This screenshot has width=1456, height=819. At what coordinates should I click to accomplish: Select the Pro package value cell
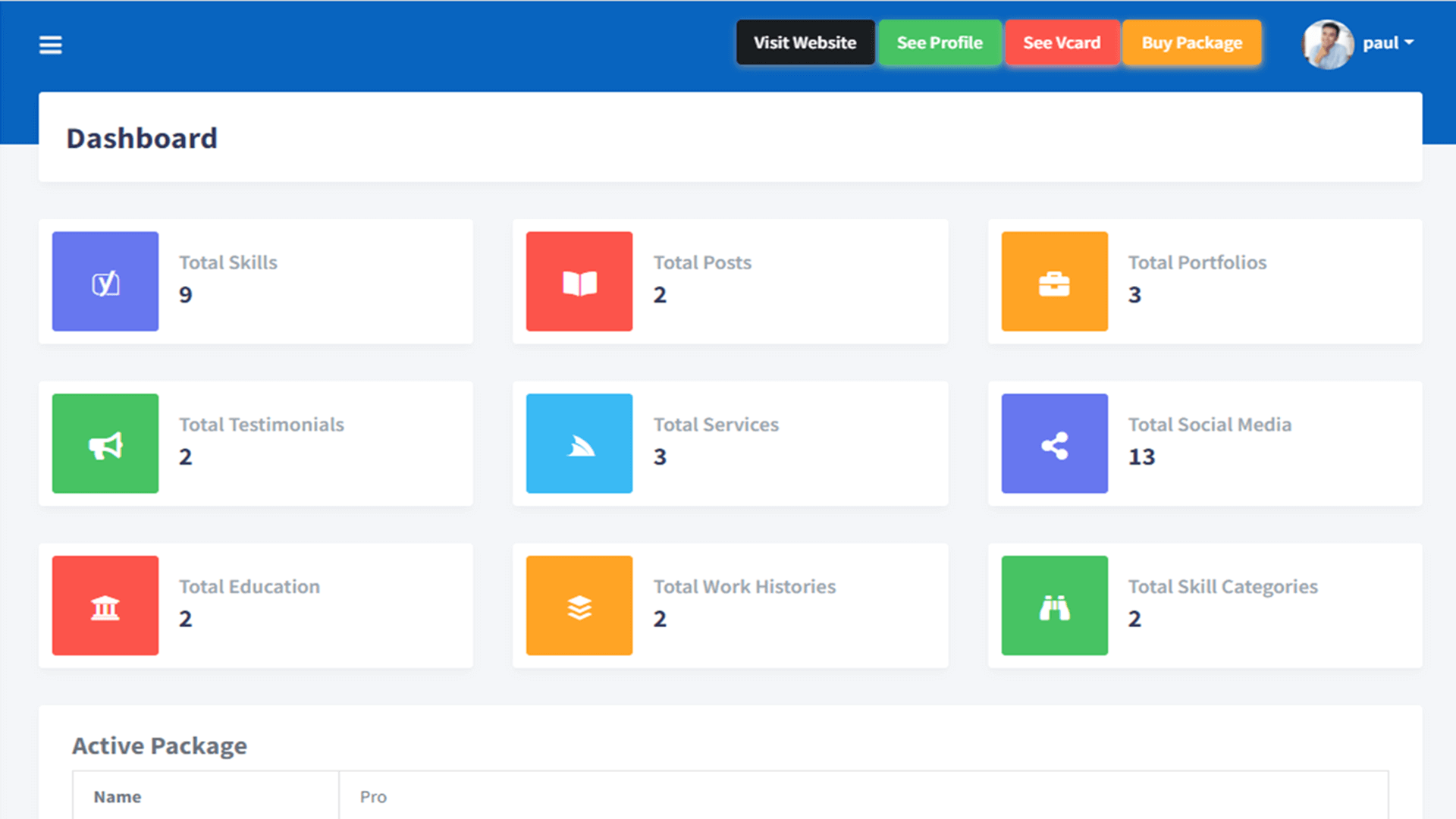[x=372, y=796]
